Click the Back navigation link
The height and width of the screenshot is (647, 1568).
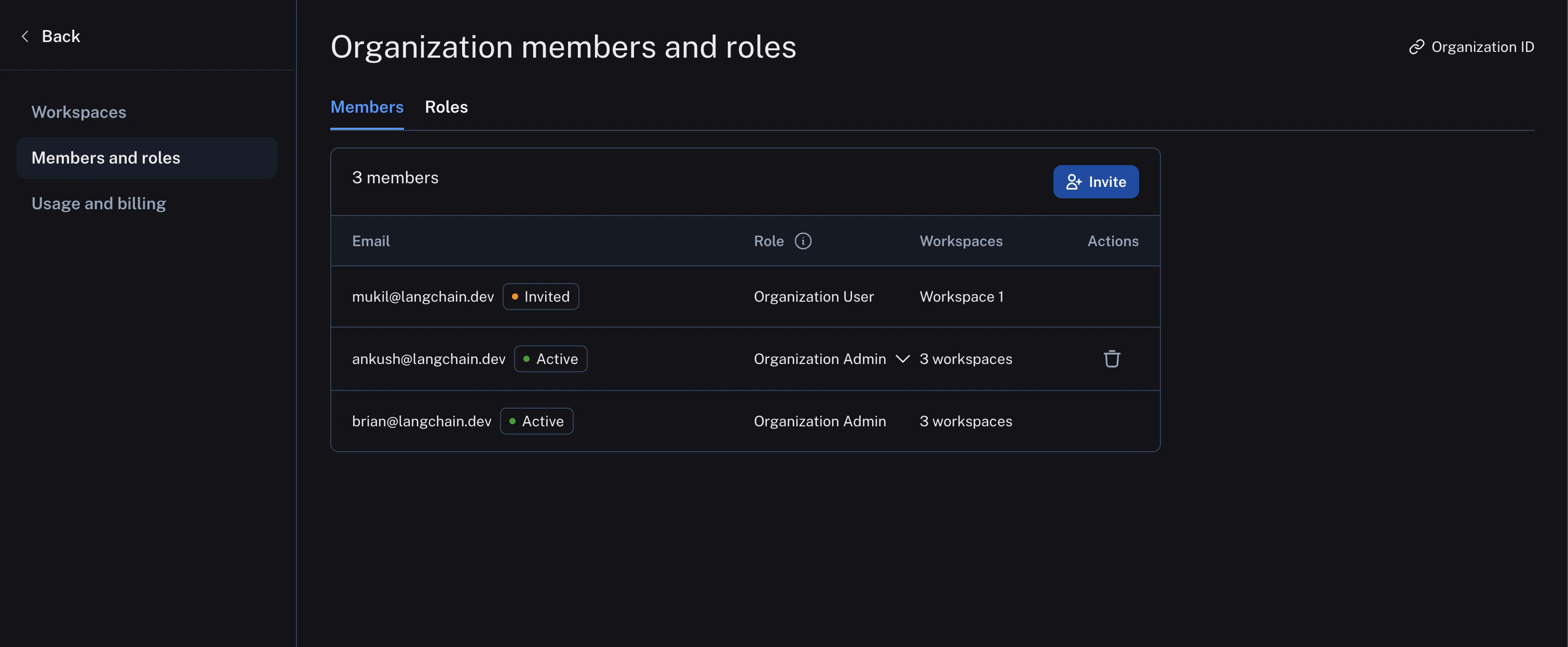(60, 36)
